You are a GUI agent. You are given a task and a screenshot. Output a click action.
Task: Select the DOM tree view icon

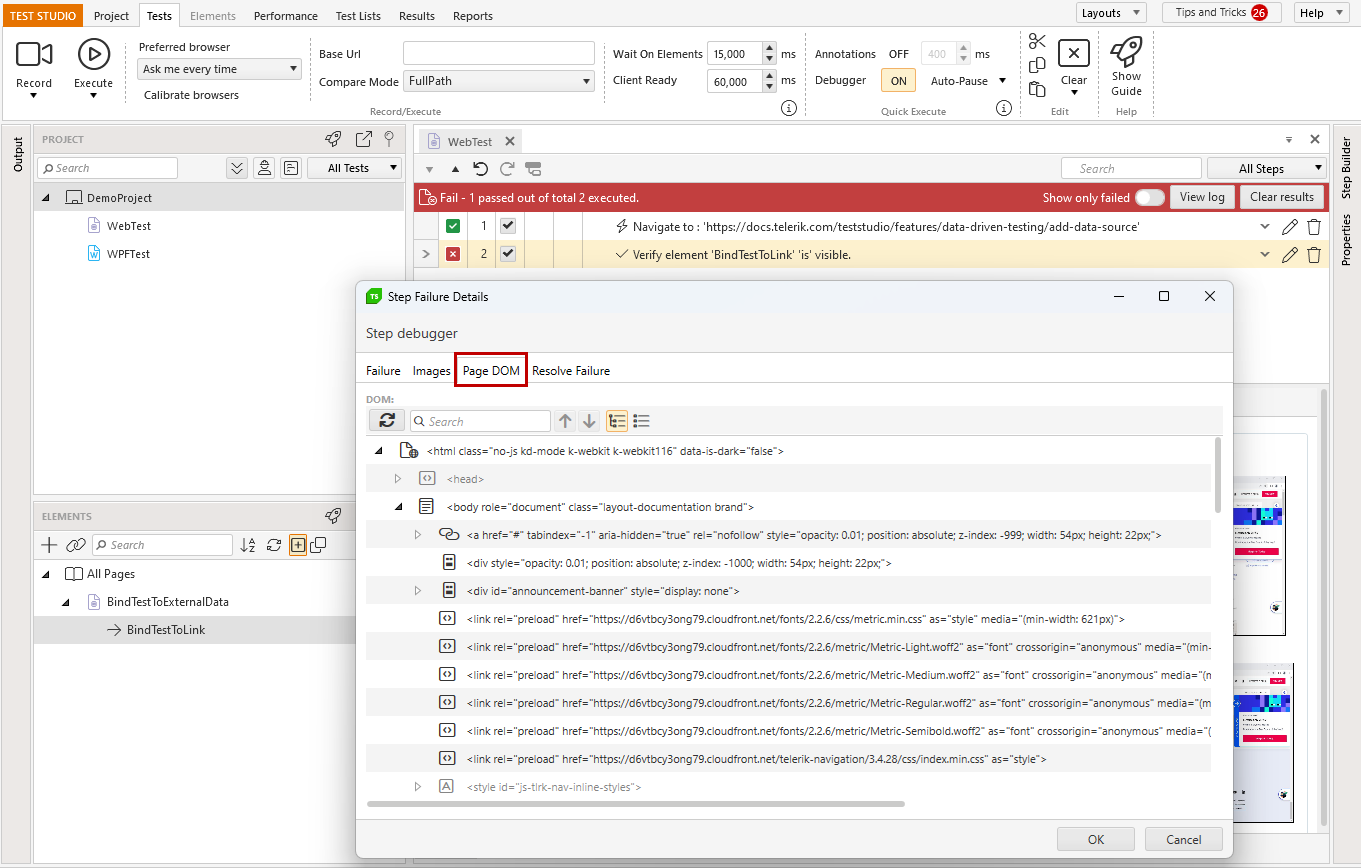coord(617,421)
